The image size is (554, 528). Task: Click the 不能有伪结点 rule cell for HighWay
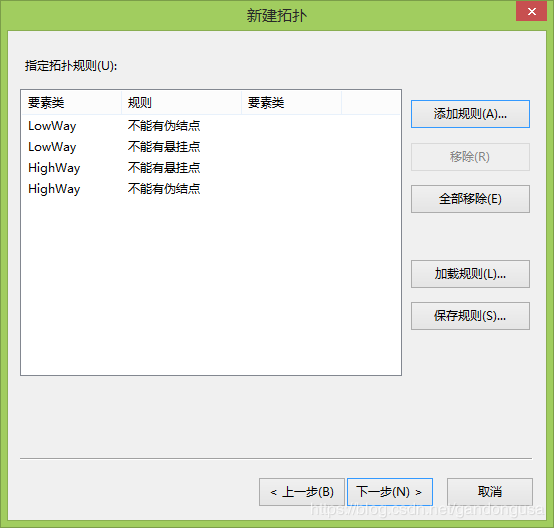(164, 189)
